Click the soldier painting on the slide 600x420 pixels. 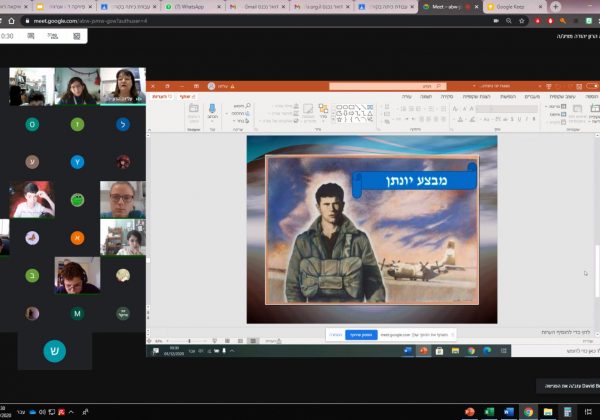coord(372,230)
